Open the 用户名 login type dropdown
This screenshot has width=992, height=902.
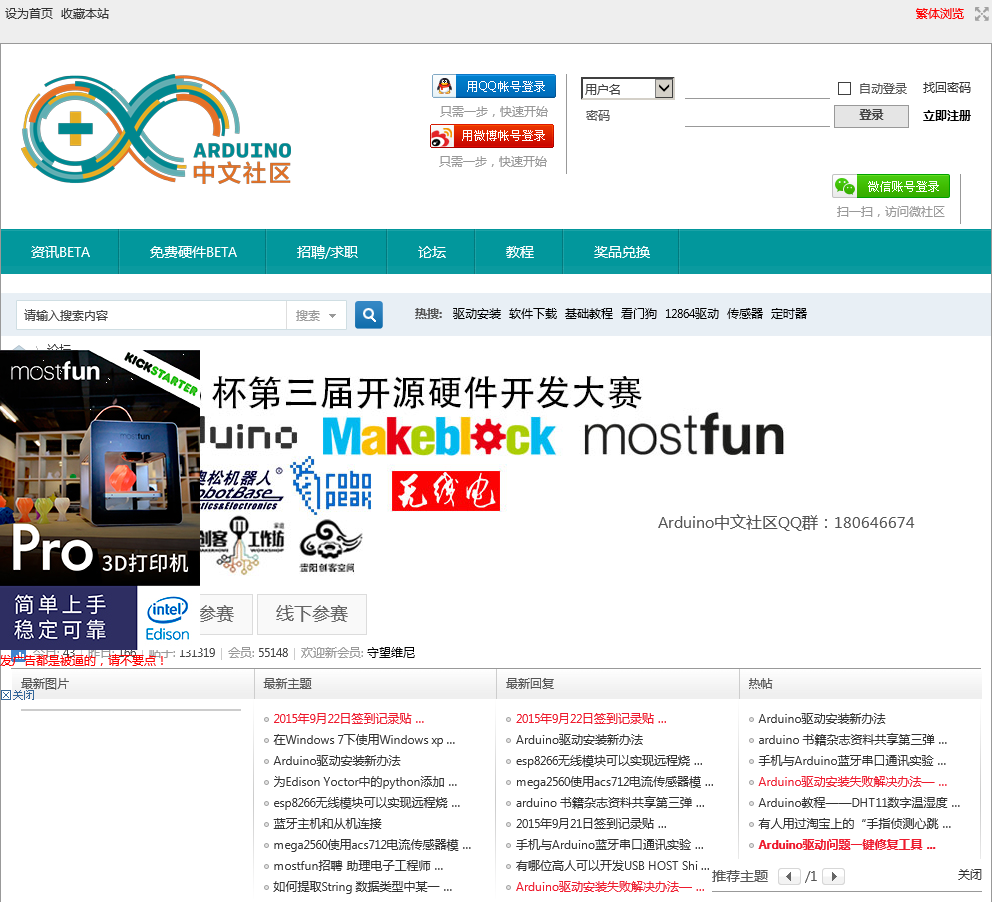pyautogui.click(x=627, y=89)
